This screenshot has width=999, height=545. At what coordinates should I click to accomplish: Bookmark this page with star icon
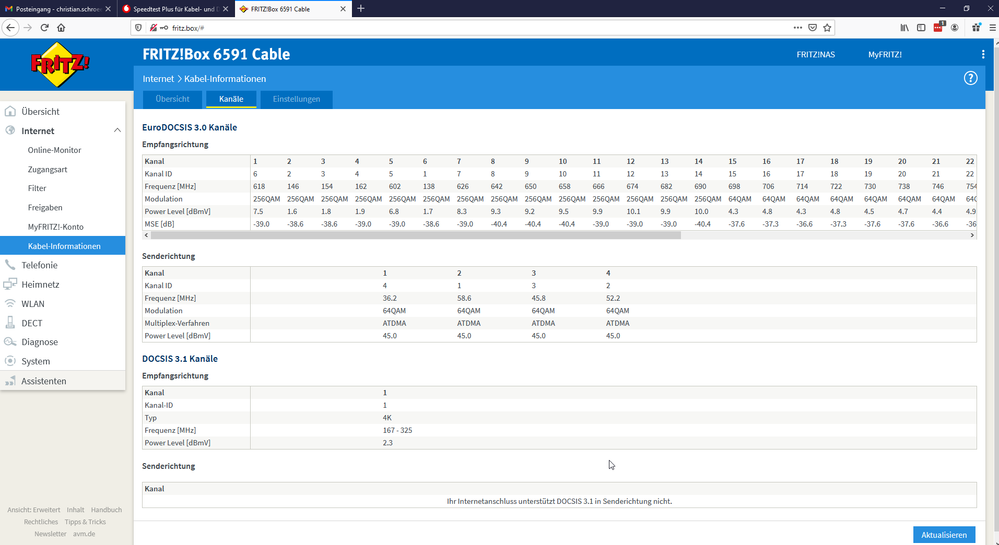click(827, 27)
